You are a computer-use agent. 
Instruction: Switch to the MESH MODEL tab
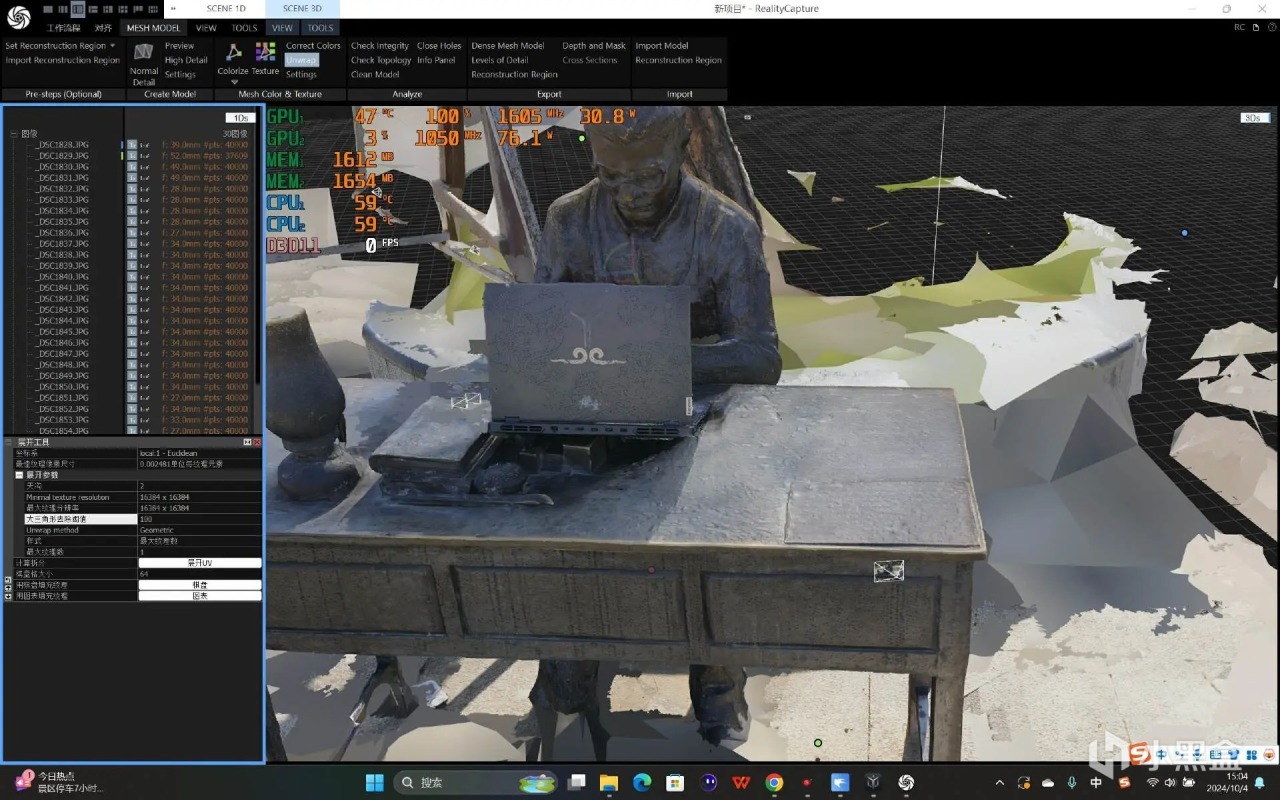[x=153, y=28]
